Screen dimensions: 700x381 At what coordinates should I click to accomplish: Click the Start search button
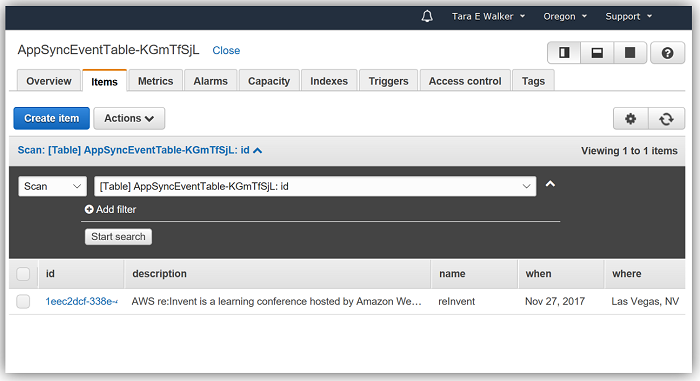pyautogui.click(x=118, y=237)
